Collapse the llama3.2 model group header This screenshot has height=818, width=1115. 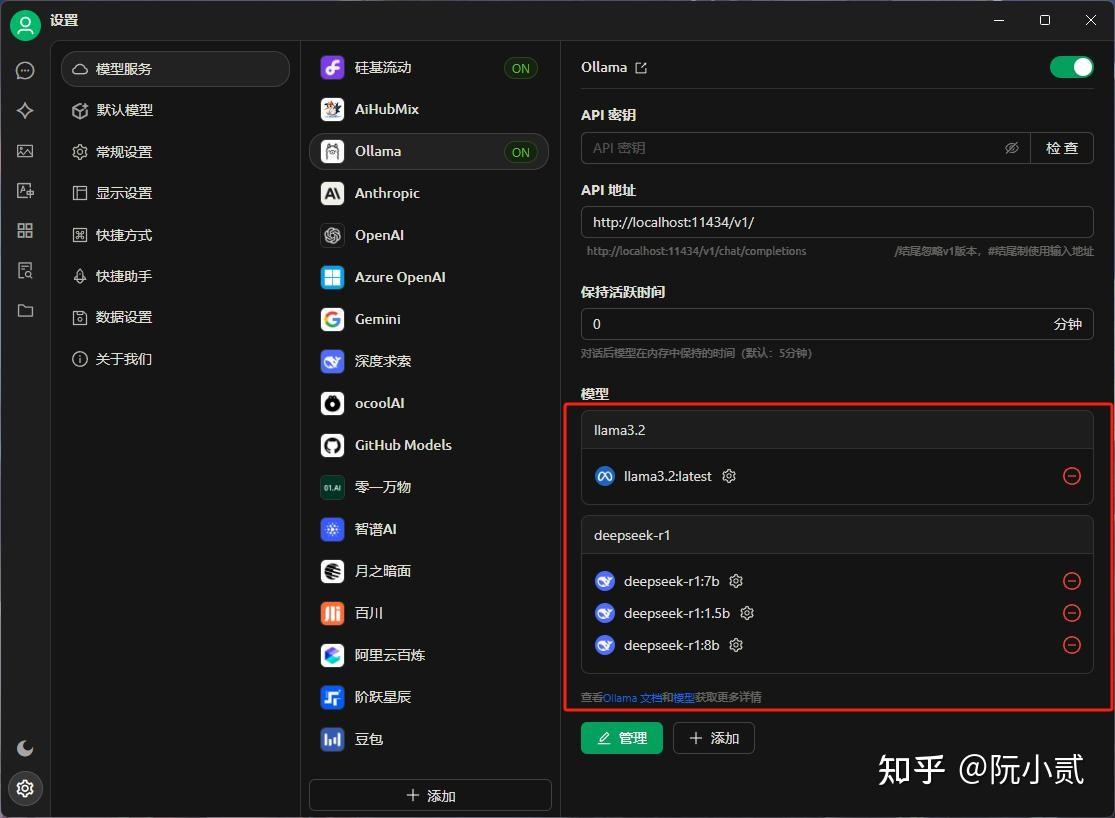pyautogui.click(x=837, y=430)
